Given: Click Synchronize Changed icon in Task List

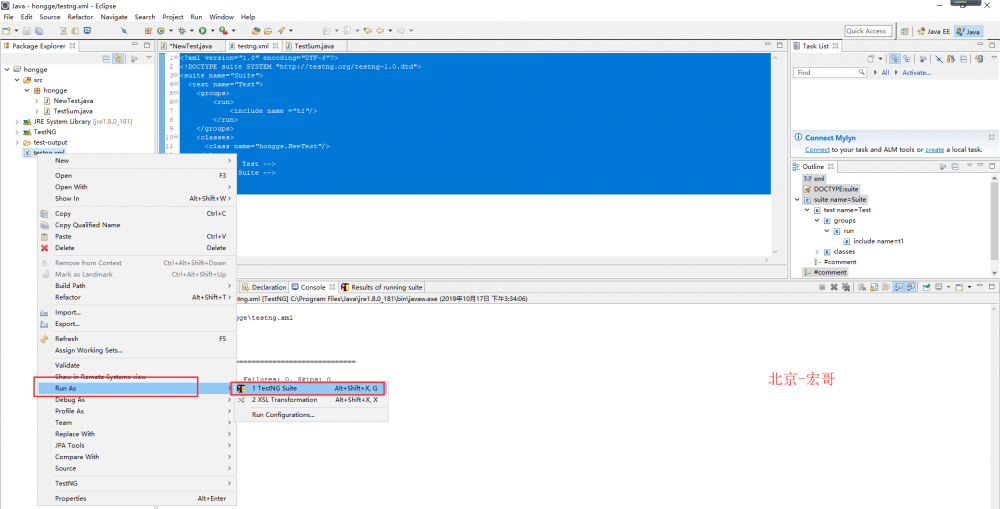Looking at the screenshot, I should pyautogui.click(x=979, y=59).
